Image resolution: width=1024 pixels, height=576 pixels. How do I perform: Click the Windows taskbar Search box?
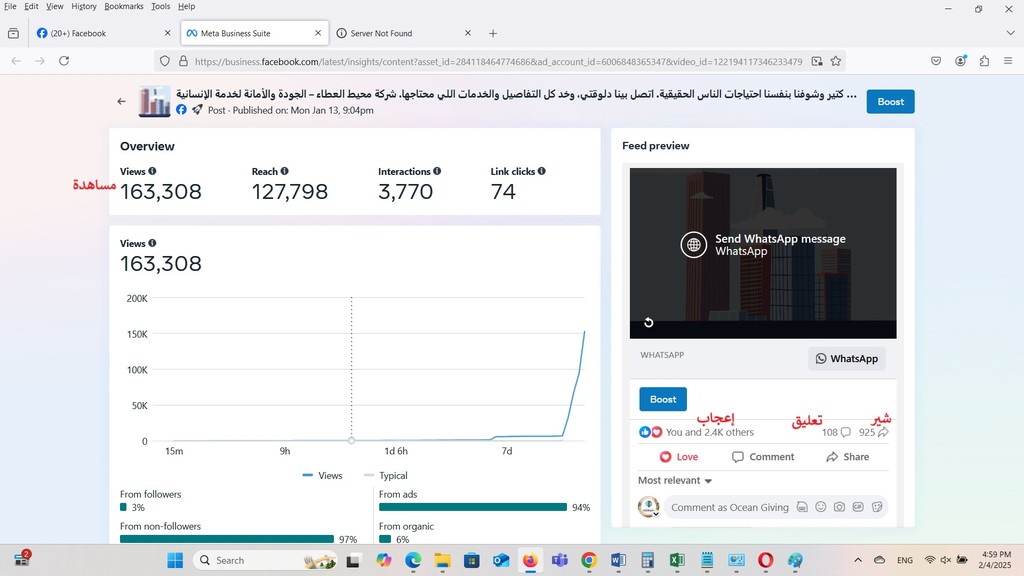(x=265, y=560)
